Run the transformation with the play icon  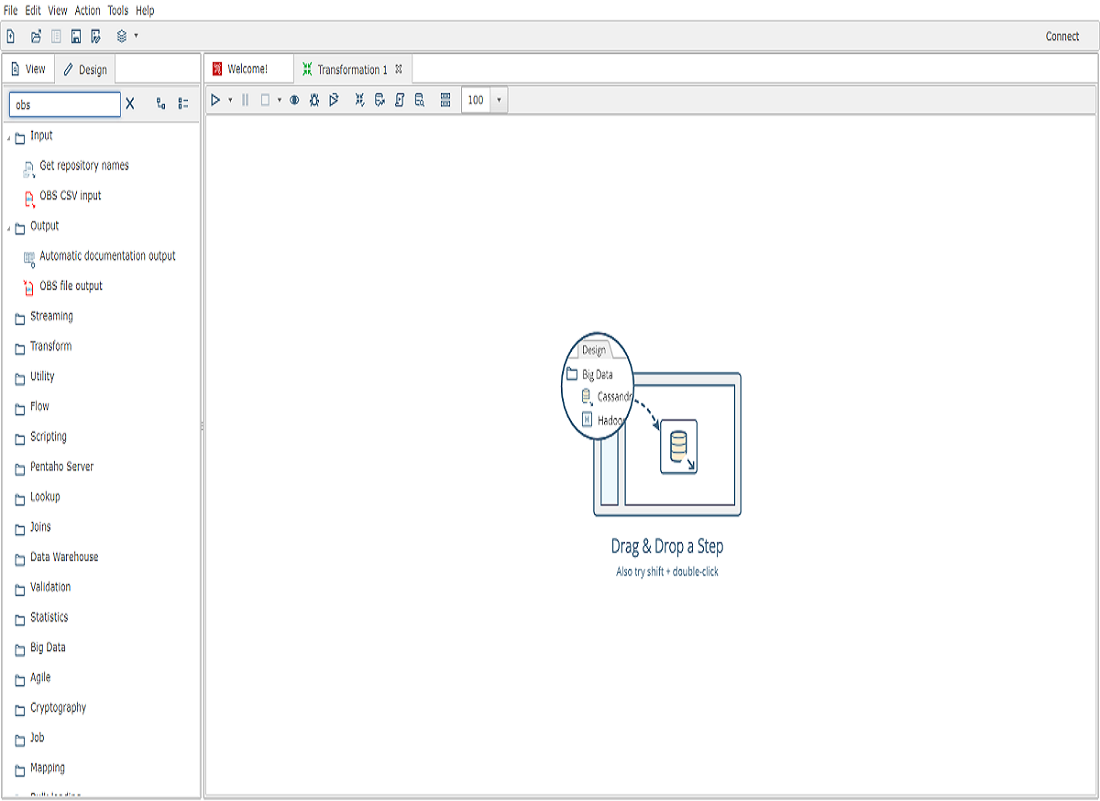(215, 100)
